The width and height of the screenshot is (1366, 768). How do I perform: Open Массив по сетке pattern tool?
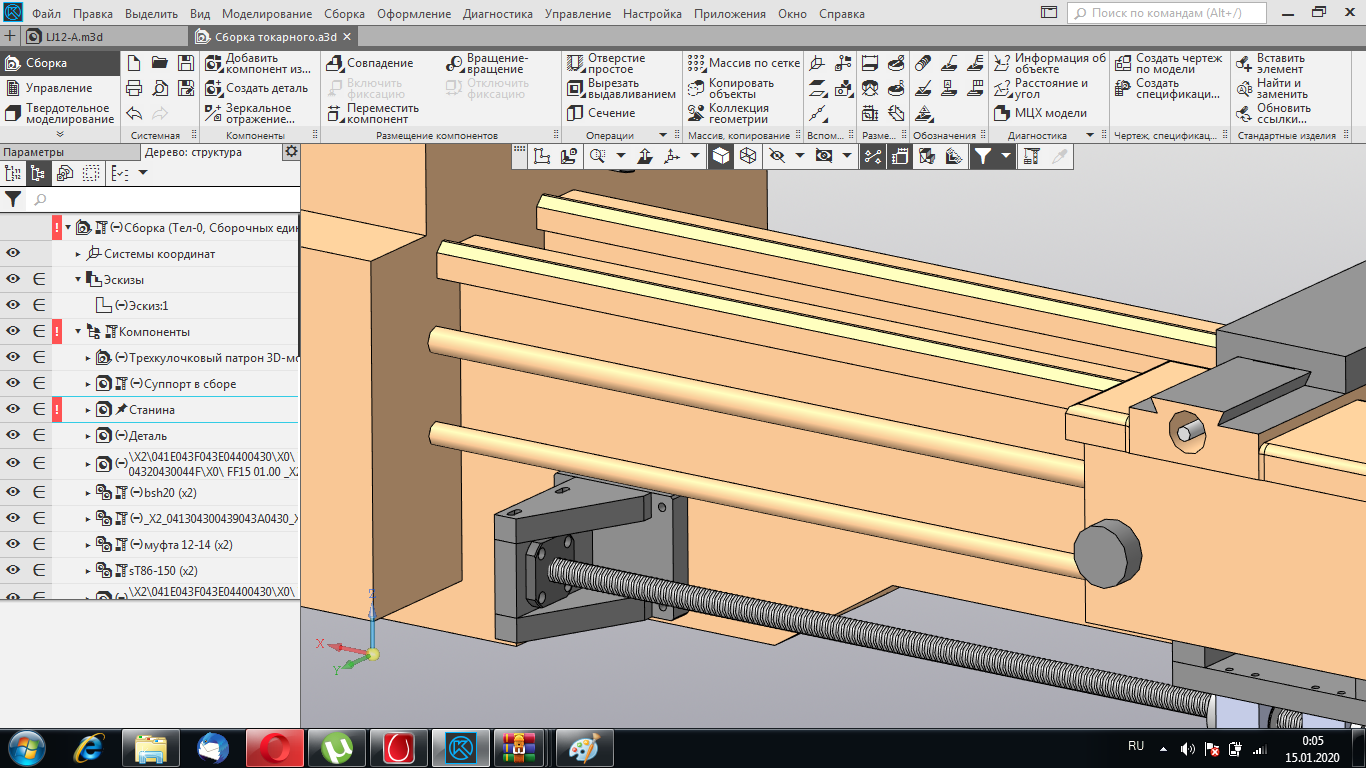pos(744,63)
